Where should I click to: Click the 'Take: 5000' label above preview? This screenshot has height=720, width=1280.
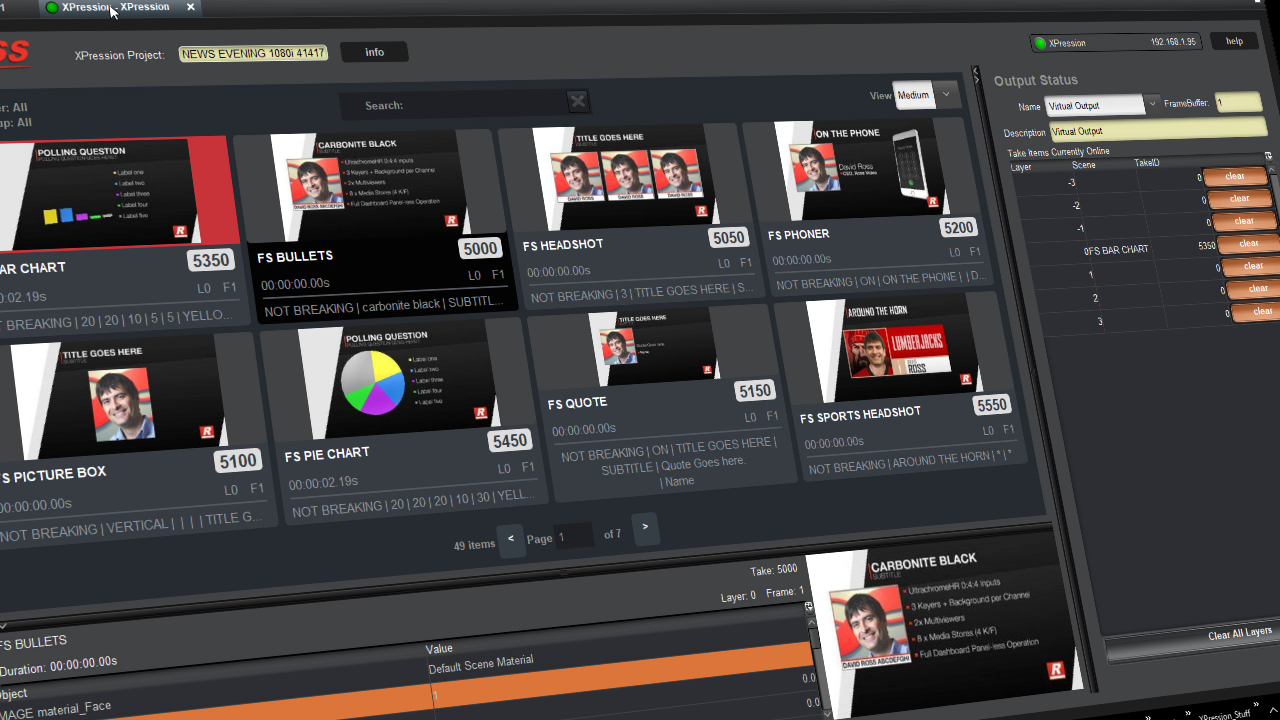pos(774,569)
